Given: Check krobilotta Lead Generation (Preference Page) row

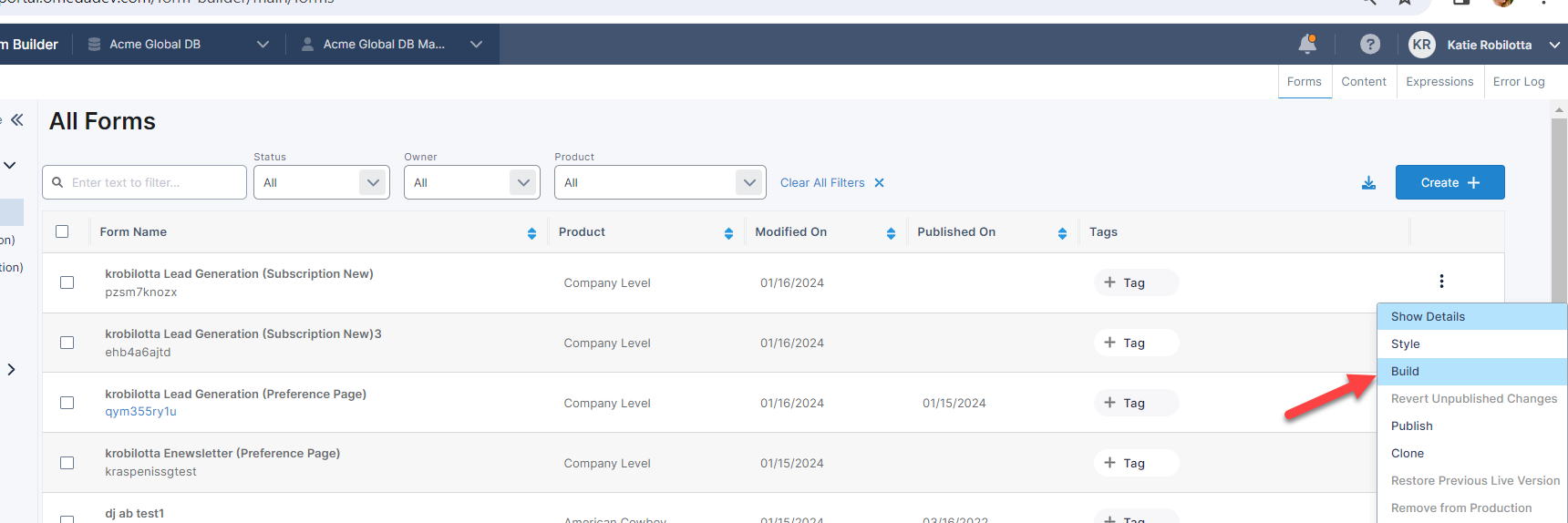Looking at the screenshot, I should tap(67, 403).
